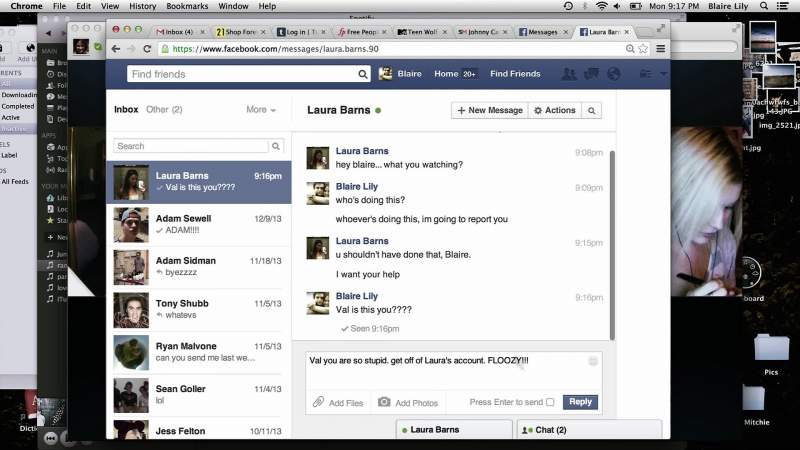Open Blaire profile link in header
Viewport: 800px width, 450px height.
coord(410,73)
